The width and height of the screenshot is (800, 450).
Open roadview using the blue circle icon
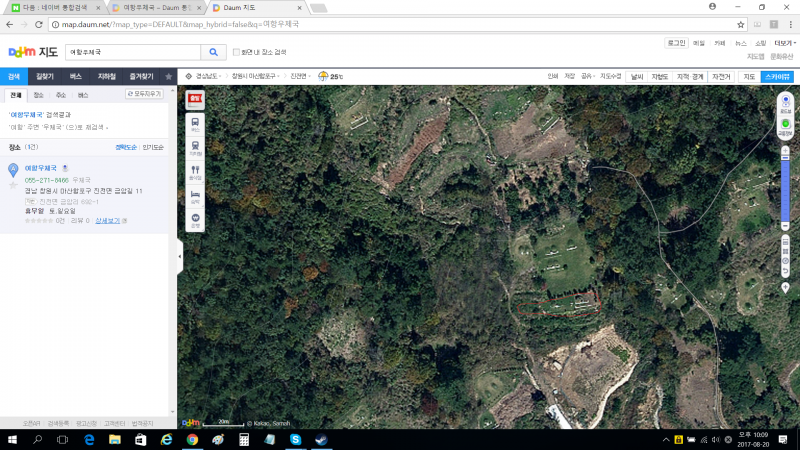point(786,103)
